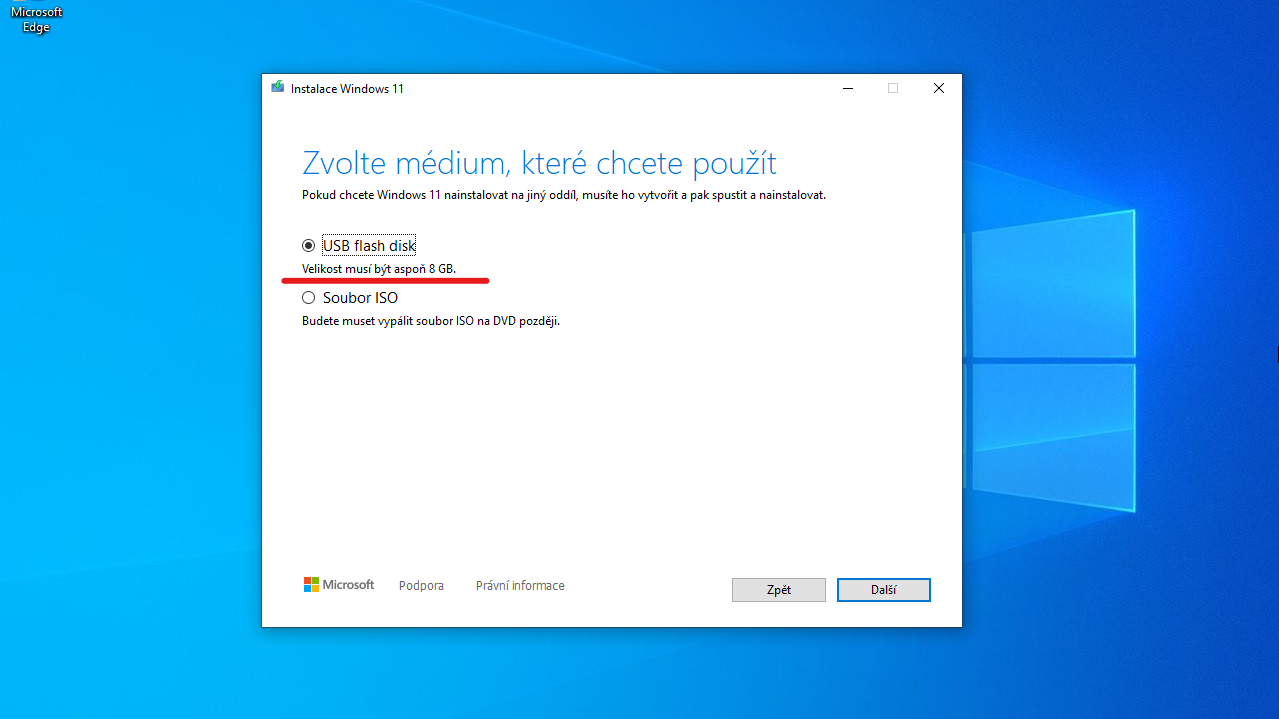Click the "Zvolte médium, které chcete použít" heading
This screenshot has width=1279, height=719.
[539, 163]
